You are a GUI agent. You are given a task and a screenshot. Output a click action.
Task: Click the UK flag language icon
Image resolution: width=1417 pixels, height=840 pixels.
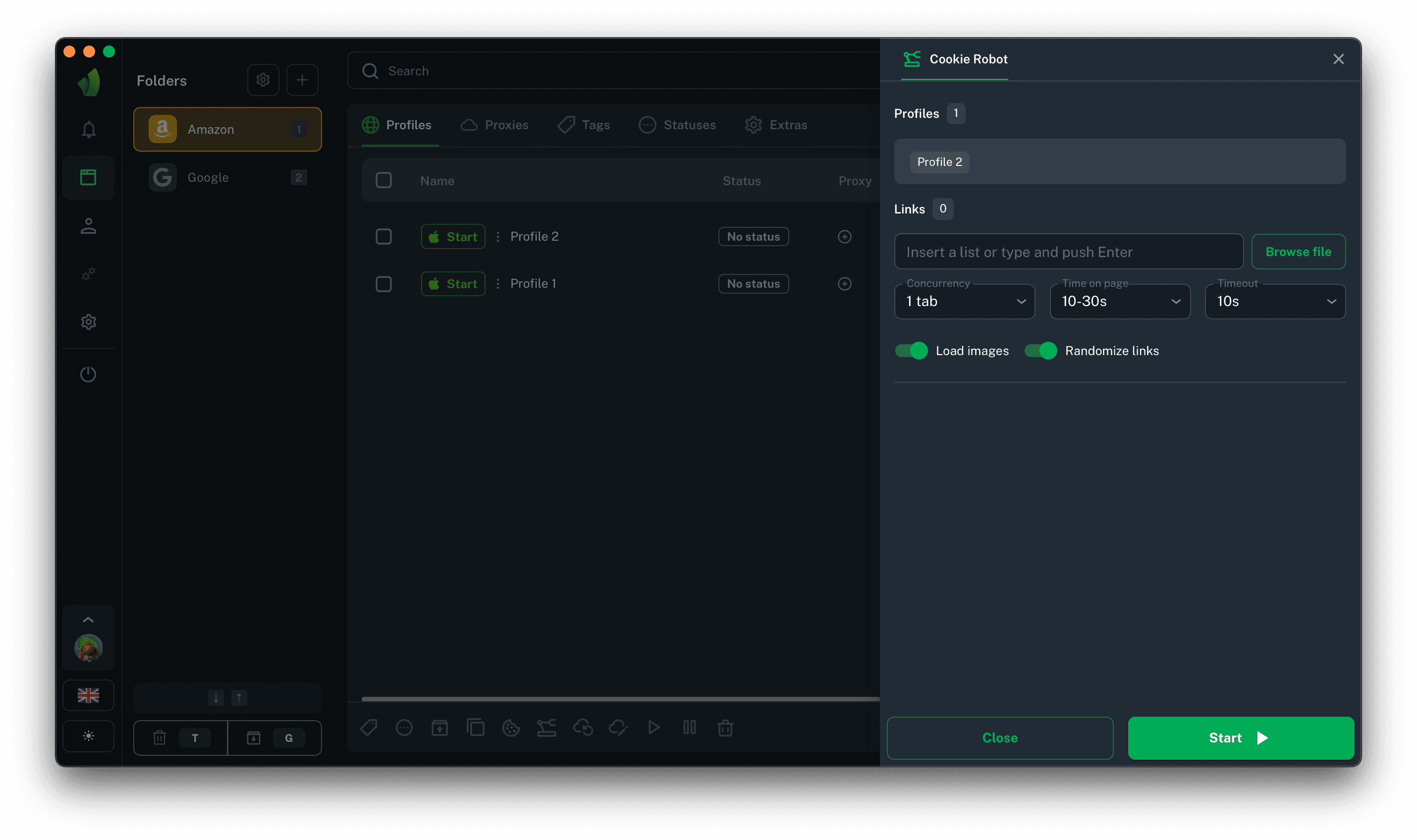88,695
